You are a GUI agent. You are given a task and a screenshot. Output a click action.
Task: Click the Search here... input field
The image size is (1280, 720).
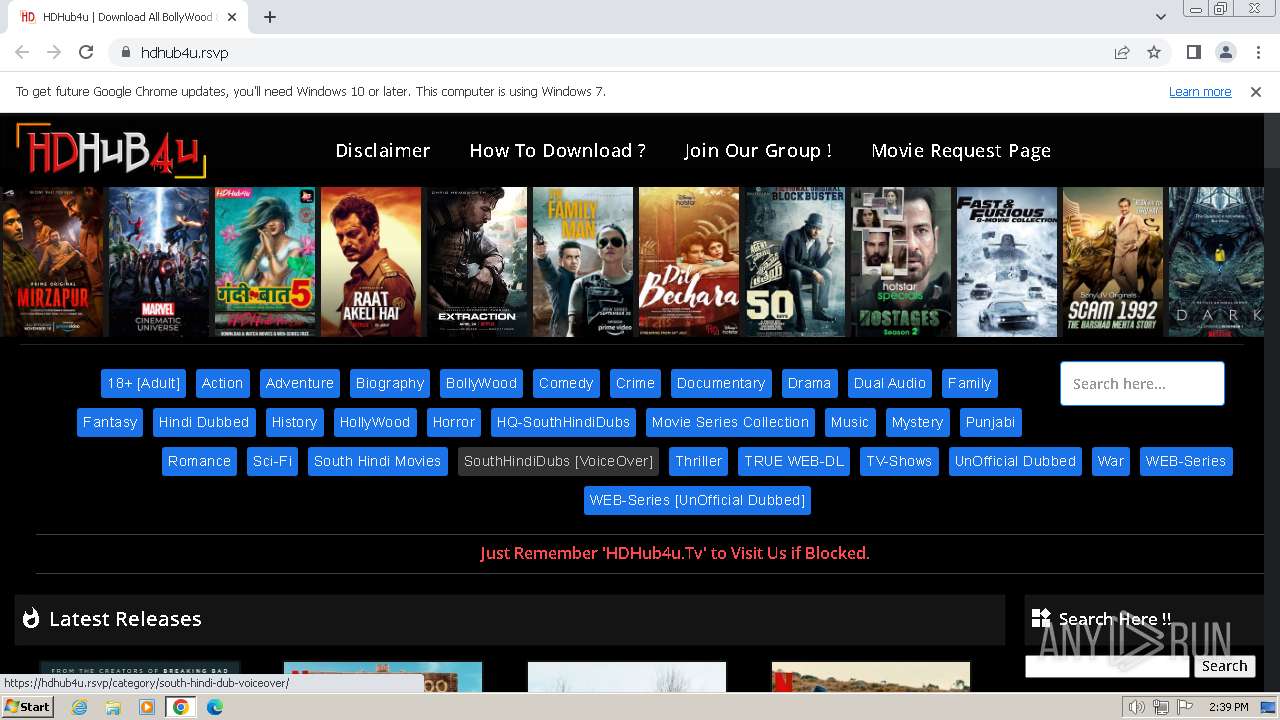1142,383
